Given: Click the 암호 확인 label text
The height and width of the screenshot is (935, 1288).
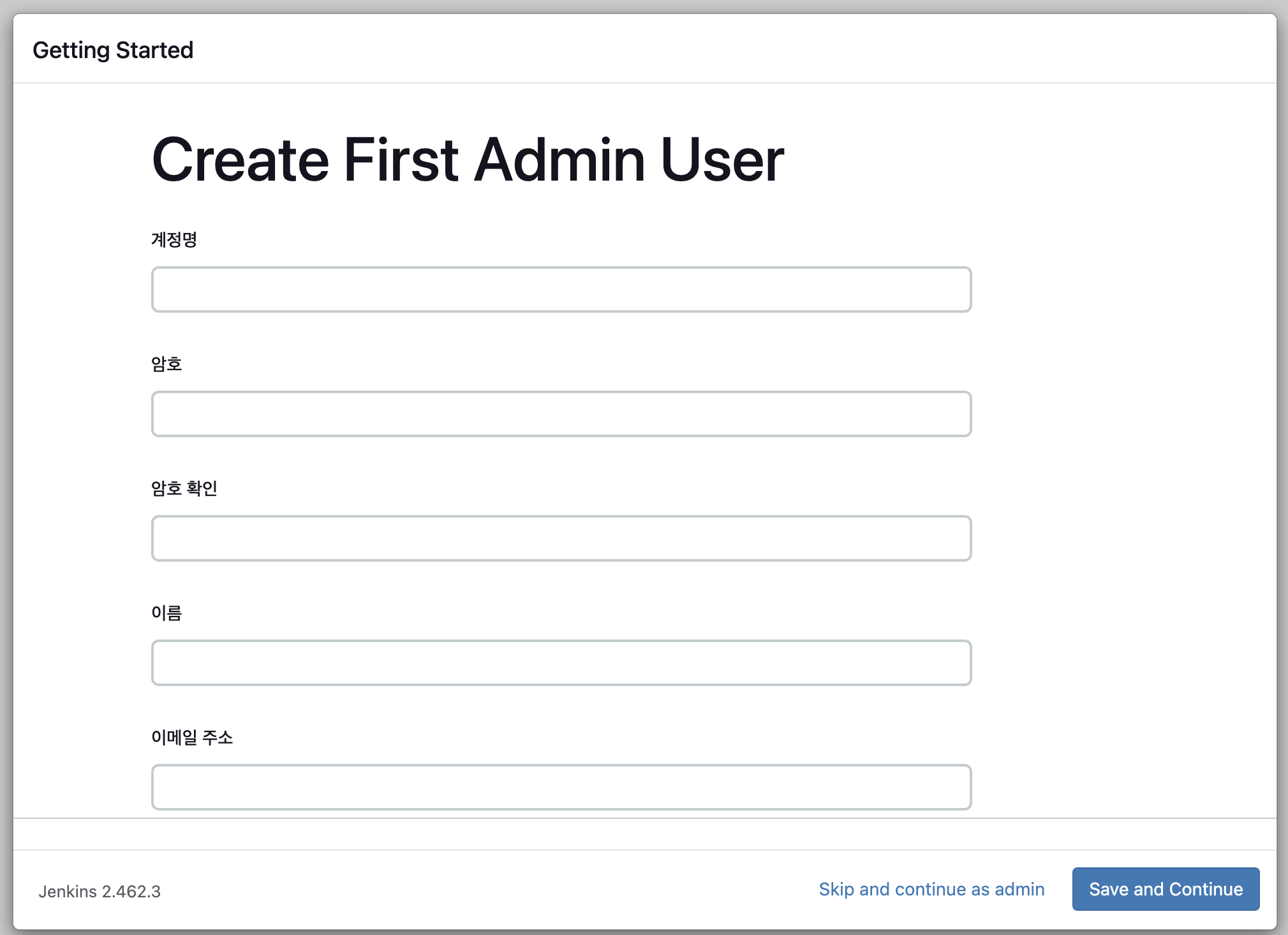Looking at the screenshot, I should pyautogui.click(x=184, y=488).
